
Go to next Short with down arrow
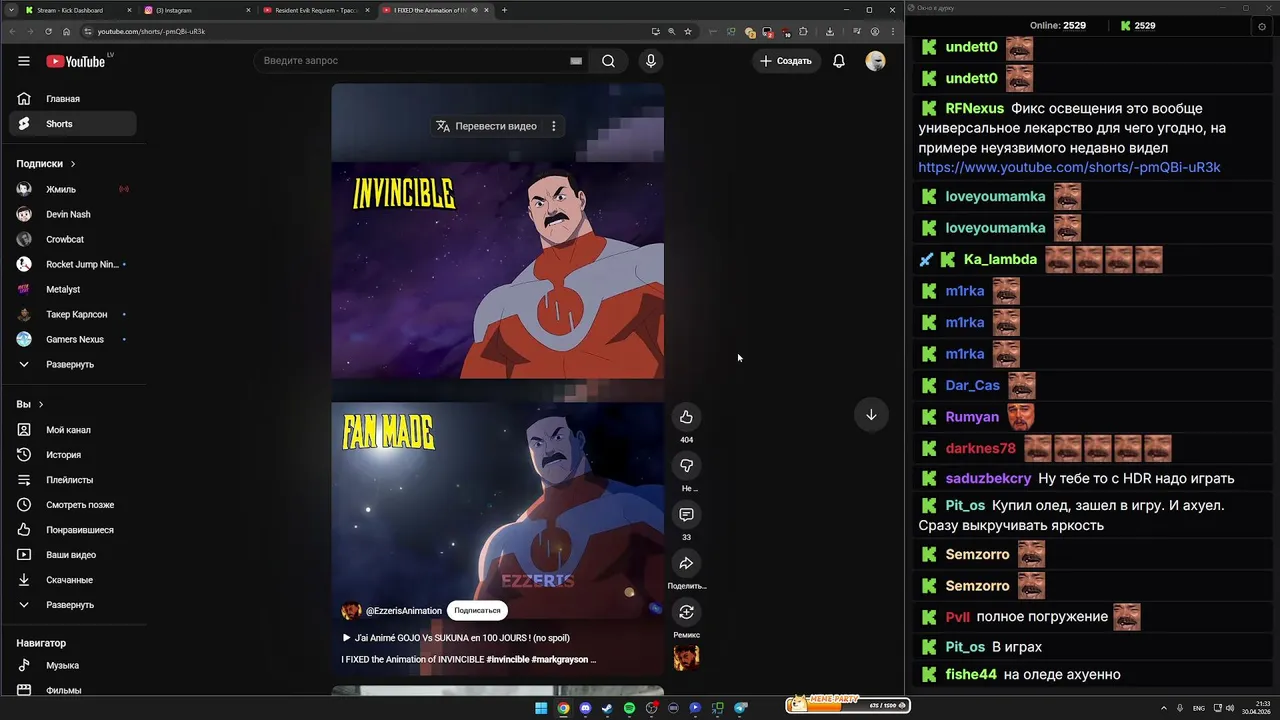(x=871, y=415)
